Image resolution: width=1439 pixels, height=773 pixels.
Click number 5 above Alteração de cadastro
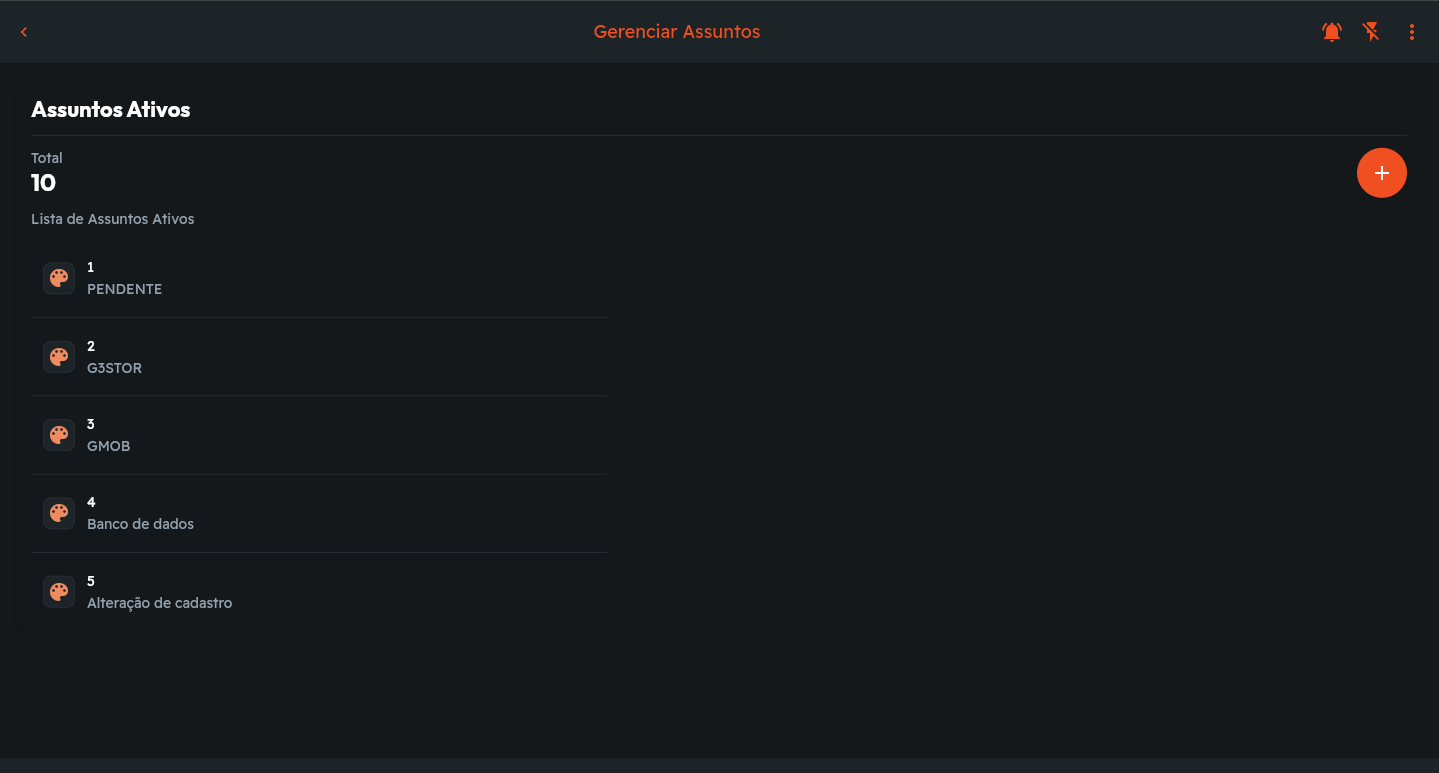coord(91,581)
